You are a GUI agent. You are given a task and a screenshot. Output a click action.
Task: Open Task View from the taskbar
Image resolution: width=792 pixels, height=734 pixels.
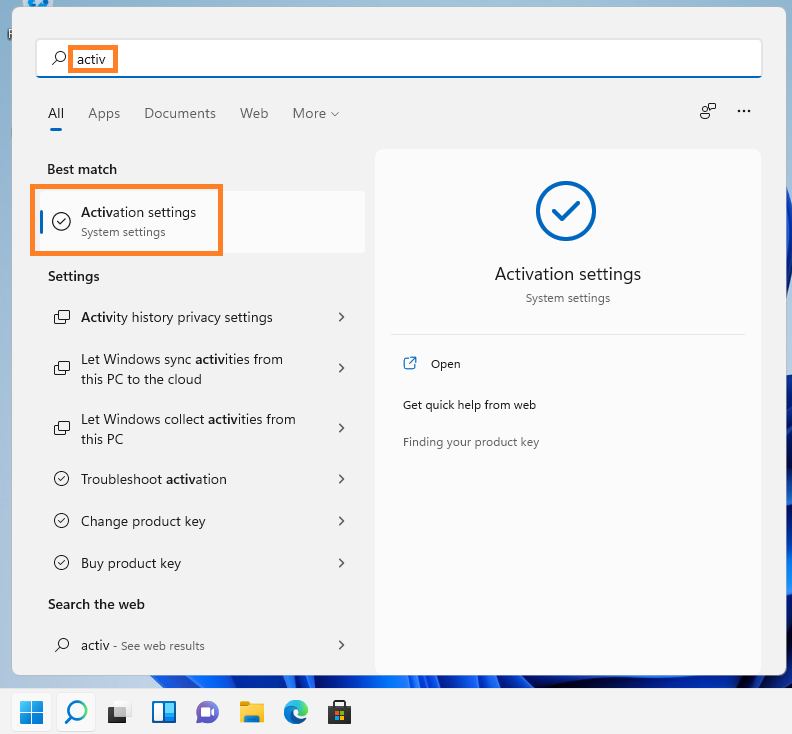tap(119, 712)
